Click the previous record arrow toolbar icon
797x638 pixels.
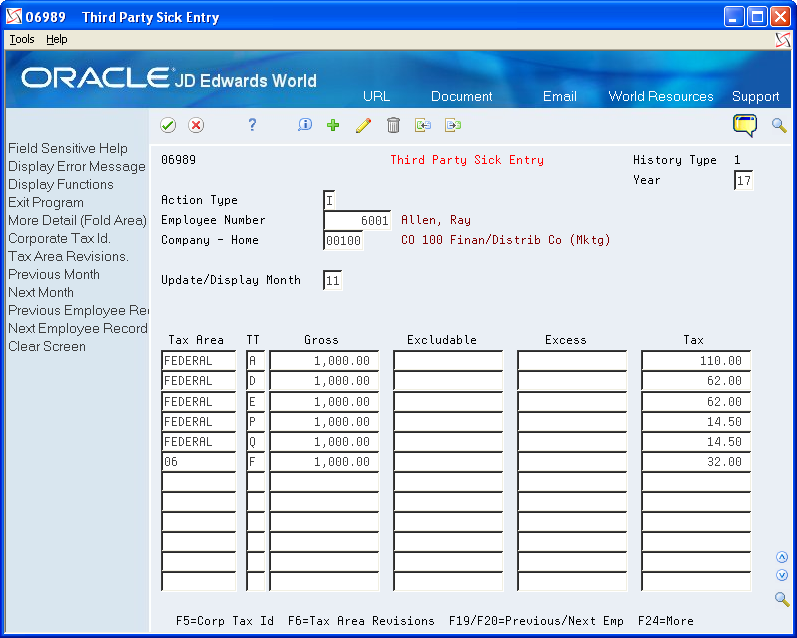(x=423, y=125)
